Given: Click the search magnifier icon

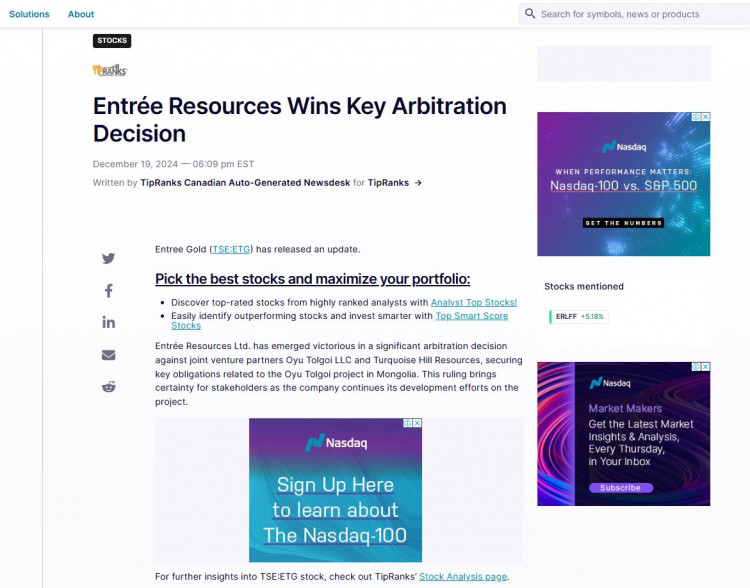Looking at the screenshot, I should (530, 13).
